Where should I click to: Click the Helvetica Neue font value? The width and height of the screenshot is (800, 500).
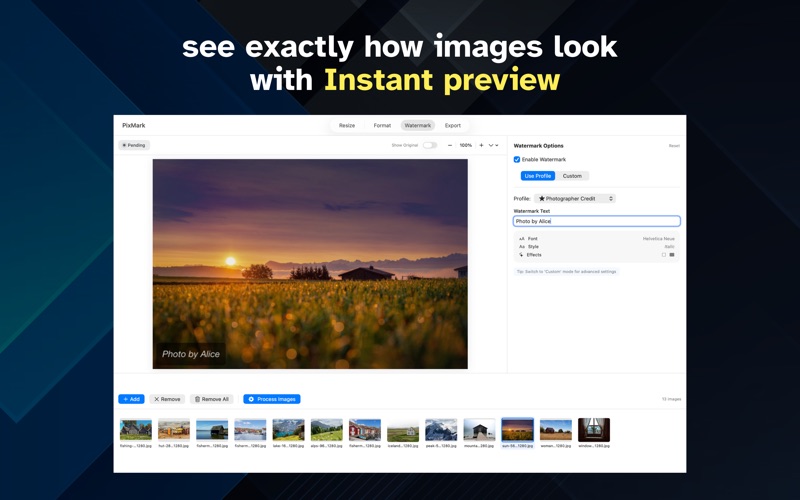(658, 239)
